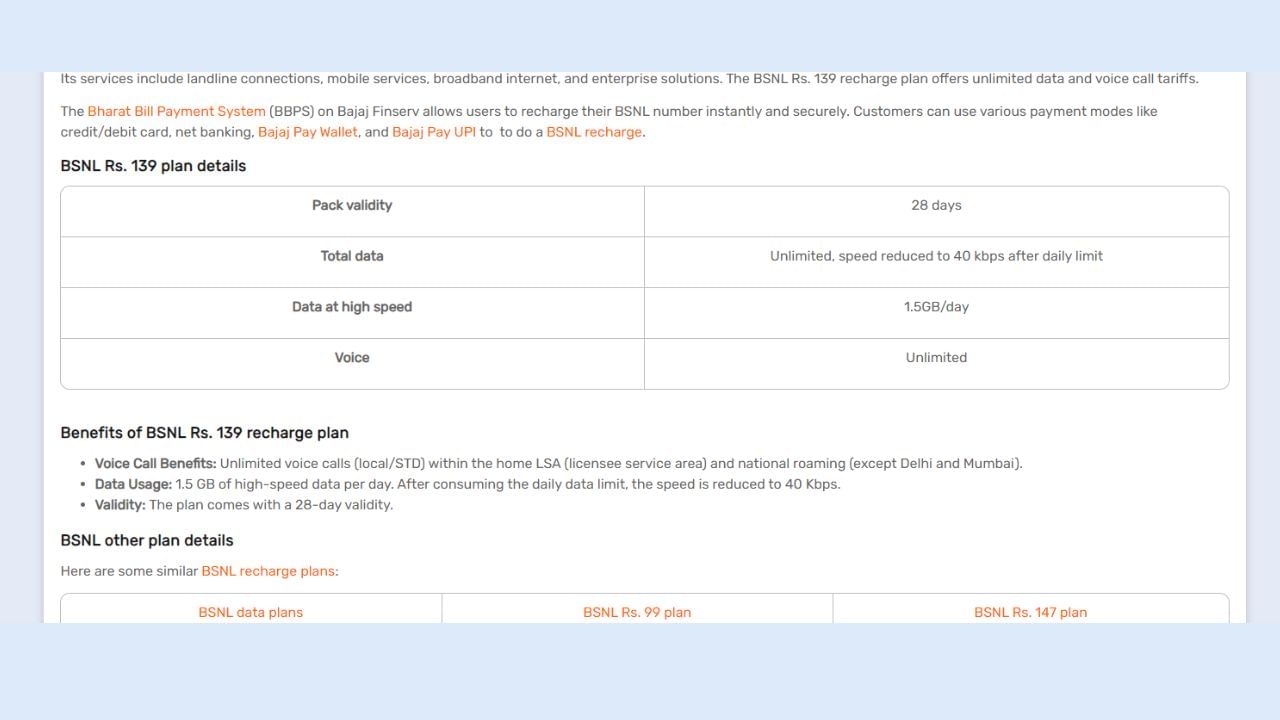Select the speed reduced to 40 kbps cell

click(936, 262)
